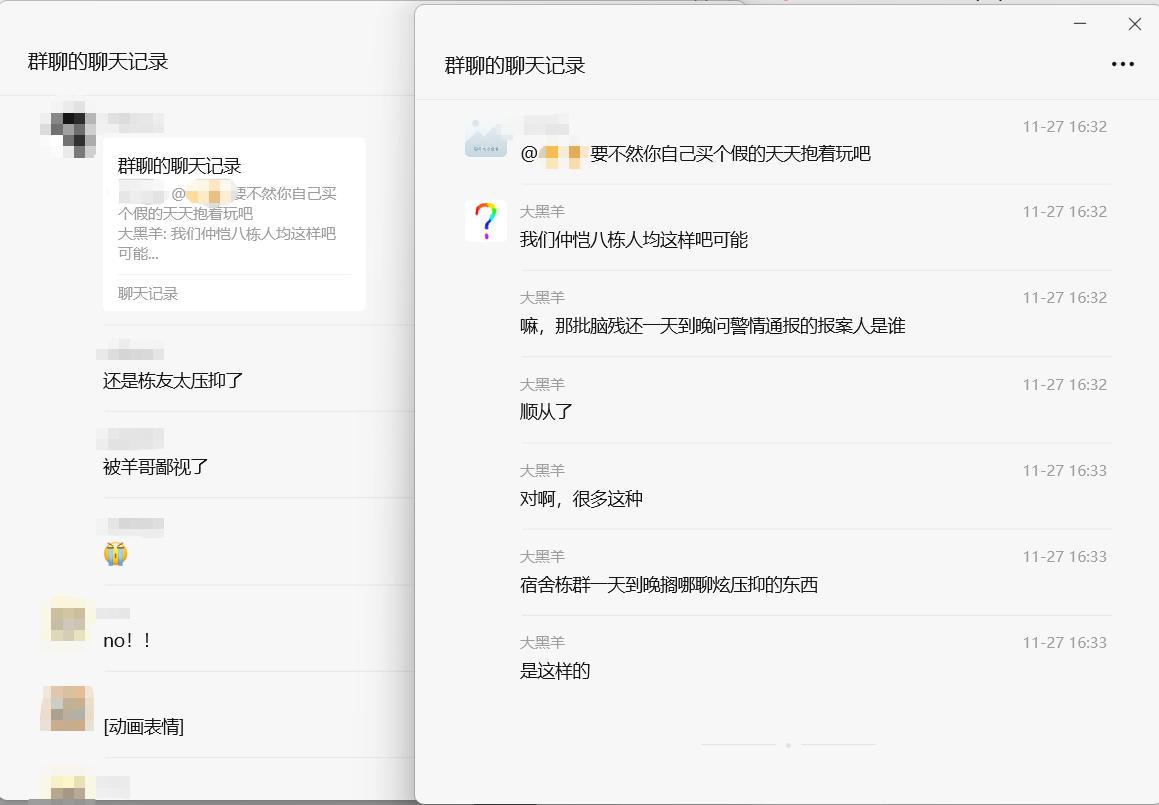Select the message 我们仲恺八栋人均这样吧可能
This screenshot has height=805, width=1159.
pyautogui.click(x=634, y=240)
